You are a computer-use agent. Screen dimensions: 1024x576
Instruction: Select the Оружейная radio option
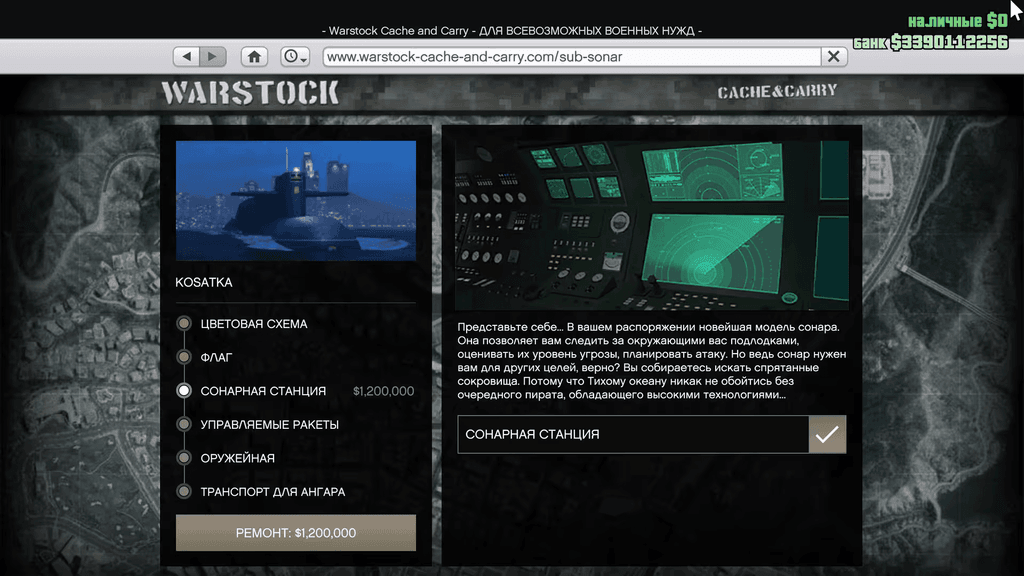[x=184, y=458]
